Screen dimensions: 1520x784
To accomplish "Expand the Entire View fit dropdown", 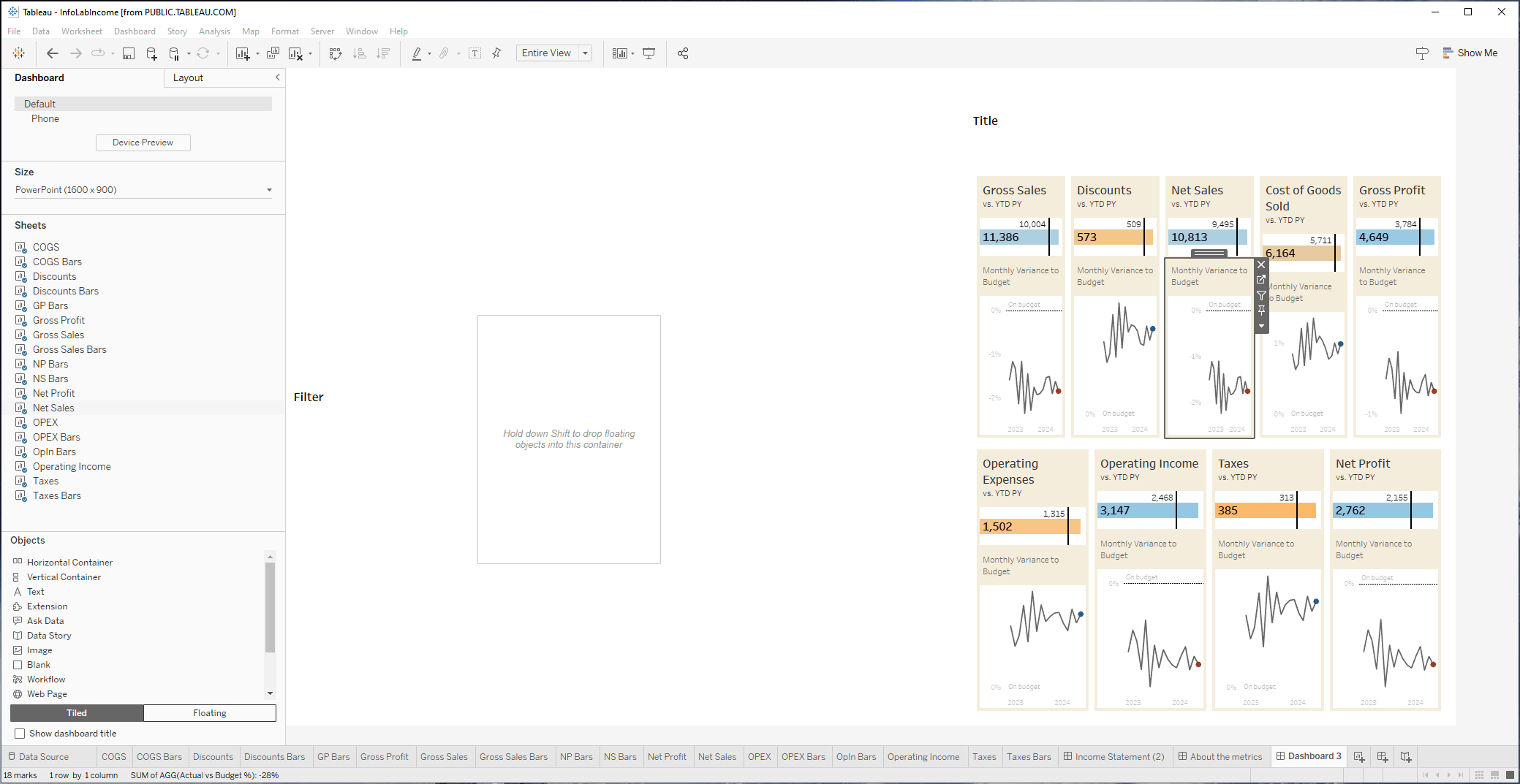I will pos(585,53).
